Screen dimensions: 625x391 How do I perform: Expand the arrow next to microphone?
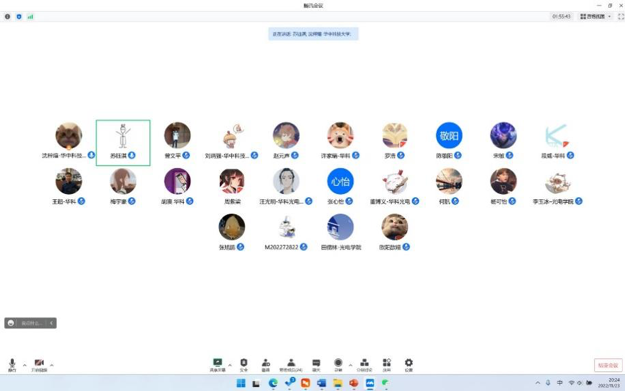(x=24, y=365)
